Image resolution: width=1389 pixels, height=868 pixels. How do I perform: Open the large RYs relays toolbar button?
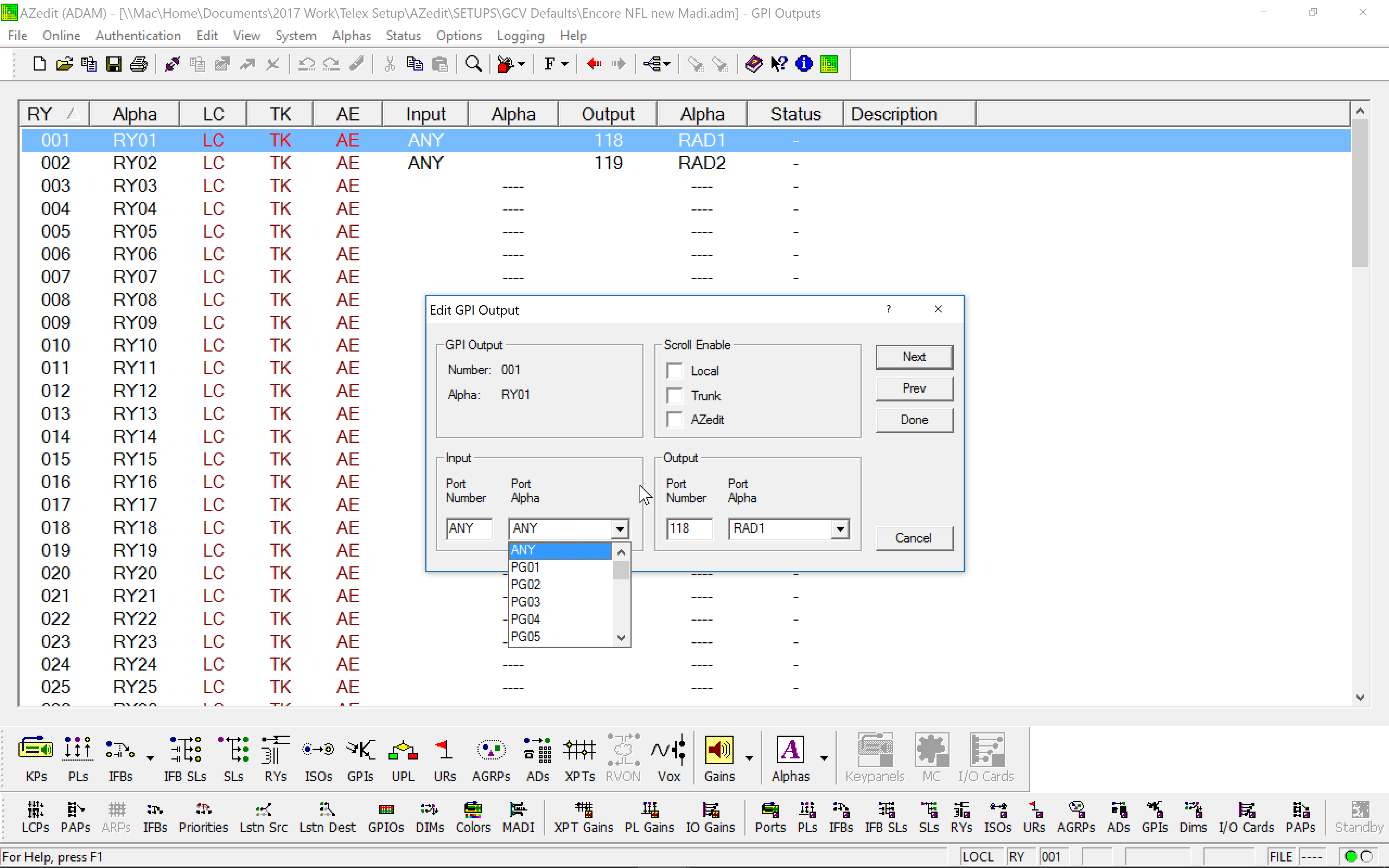point(276,759)
